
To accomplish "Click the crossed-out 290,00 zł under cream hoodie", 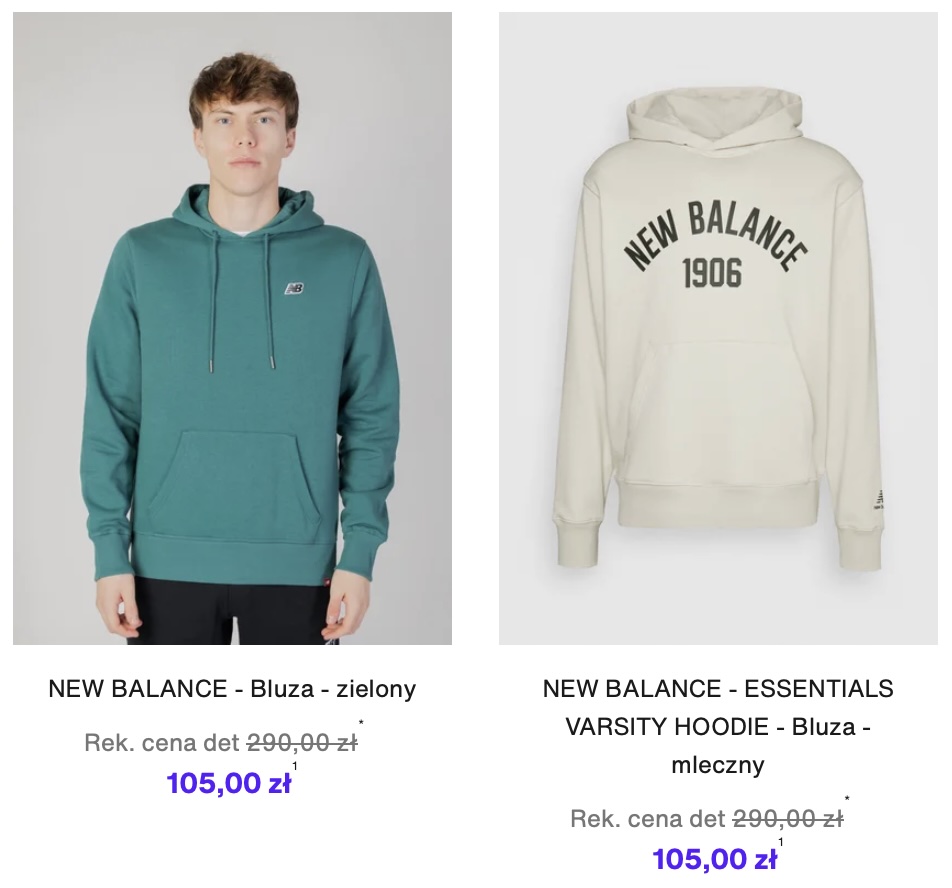I will tap(788, 819).
